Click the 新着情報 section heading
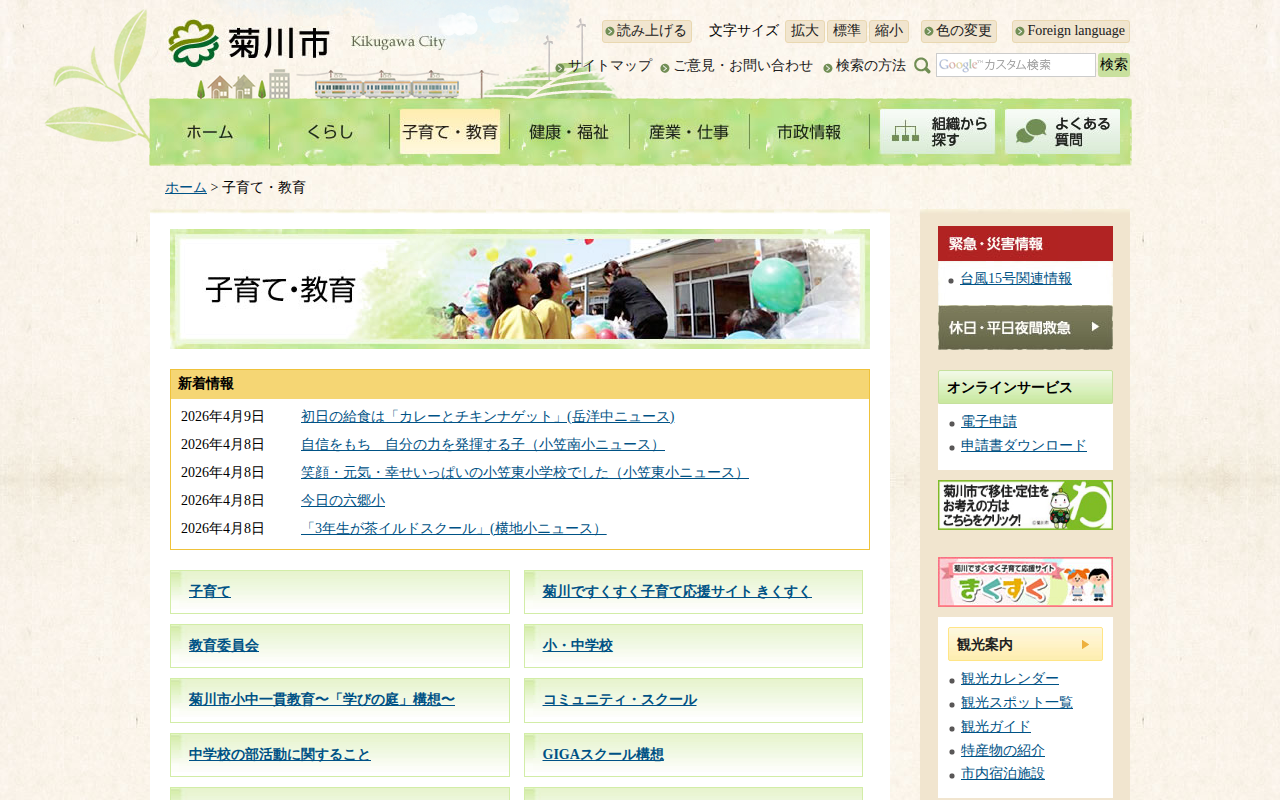 pyautogui.click(x=520, y=384)
